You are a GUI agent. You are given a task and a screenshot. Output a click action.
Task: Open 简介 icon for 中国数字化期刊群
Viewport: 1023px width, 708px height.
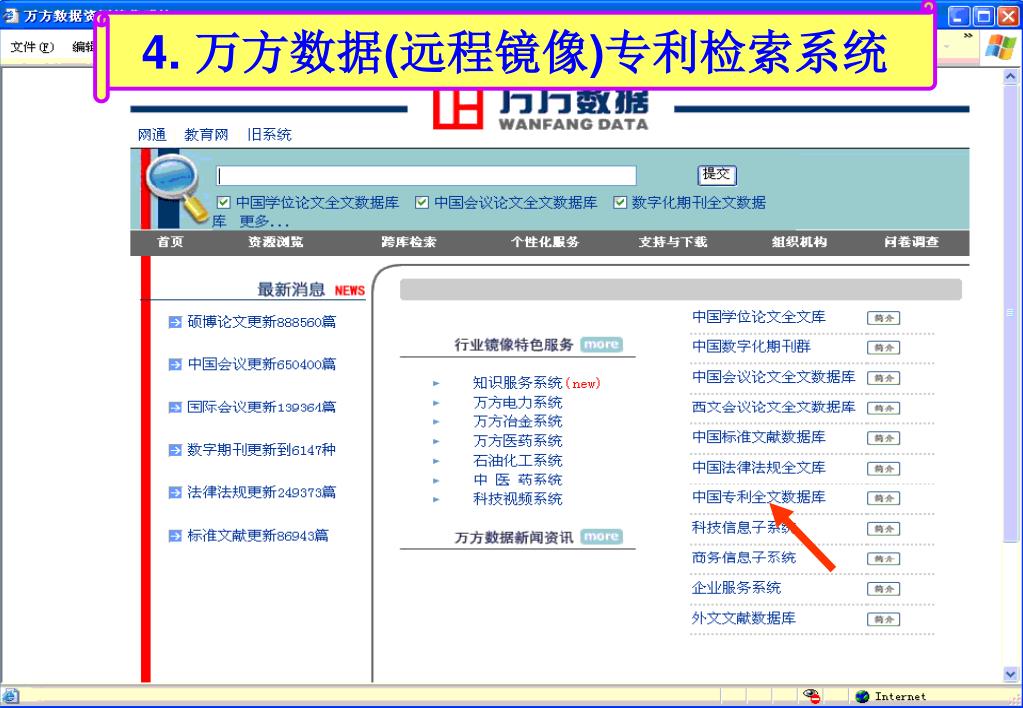pyautogui.click(x=883, y=348)
